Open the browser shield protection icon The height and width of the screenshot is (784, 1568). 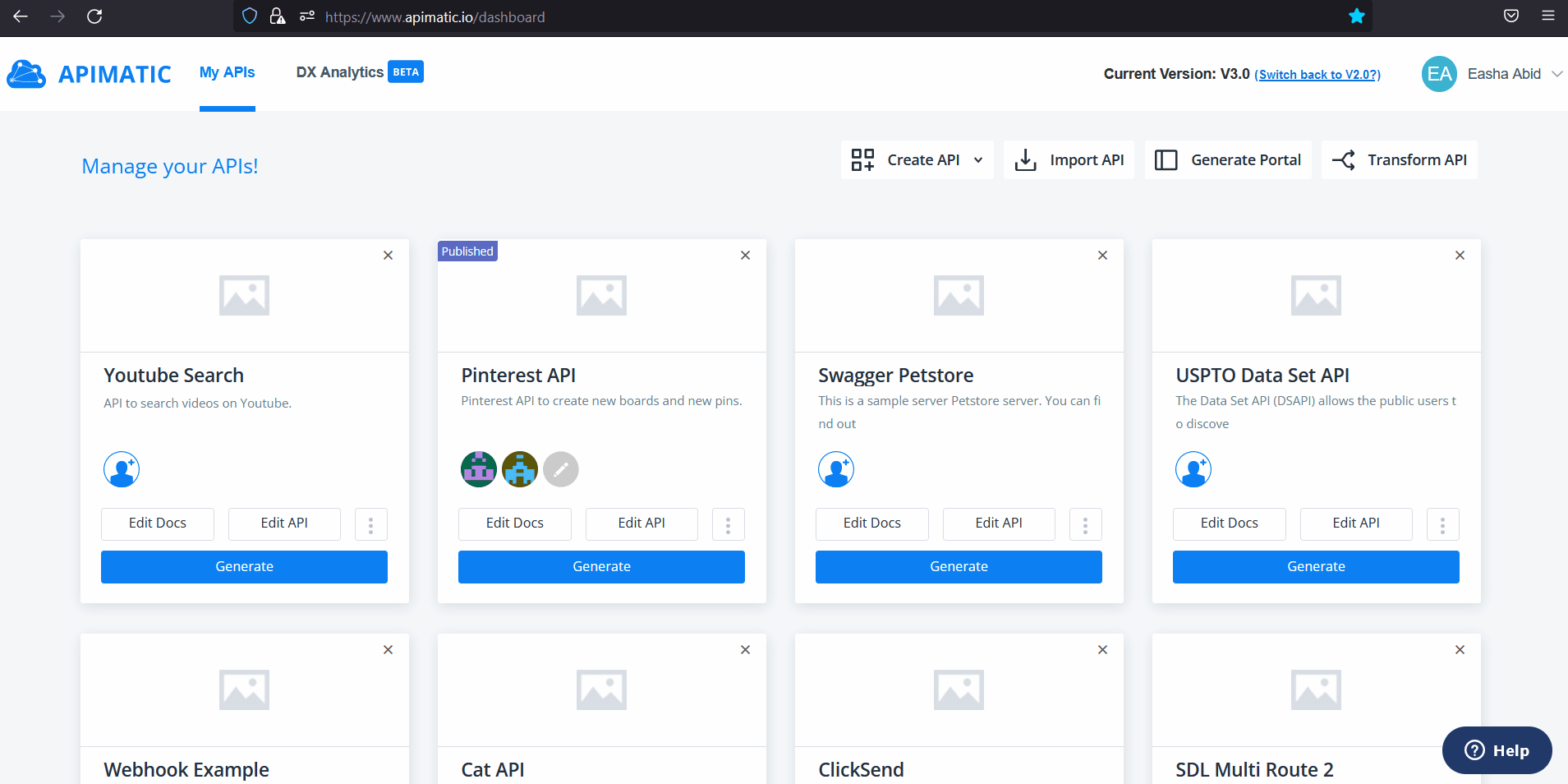pos(249,16)
